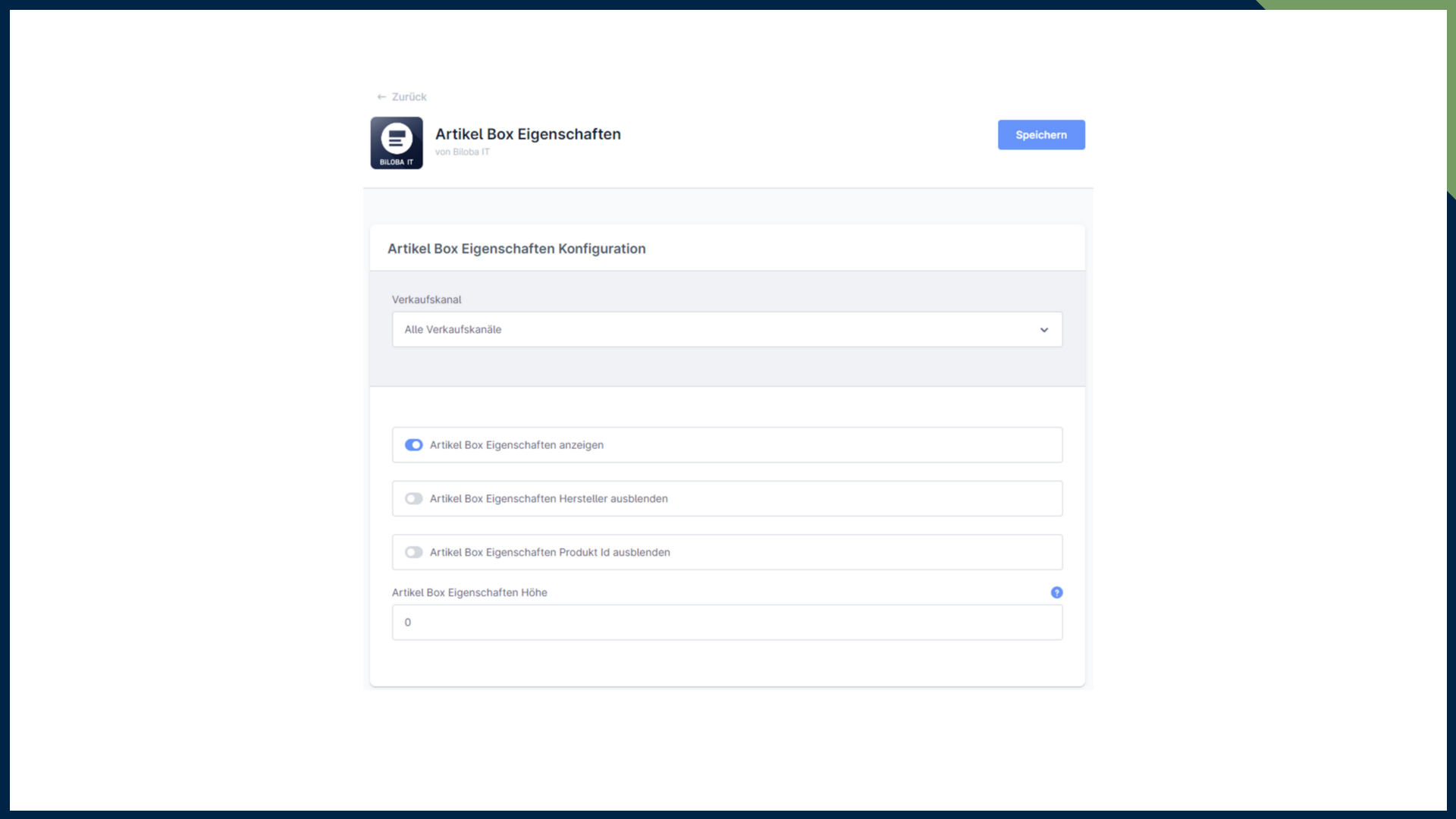
Task: Click the chevron arrow in Verkaufskanal field
Action: click(1044, 330)
